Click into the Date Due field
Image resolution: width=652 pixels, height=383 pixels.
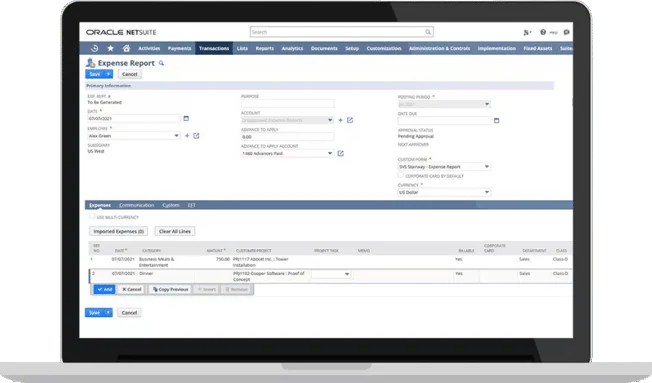click(445, 121)
